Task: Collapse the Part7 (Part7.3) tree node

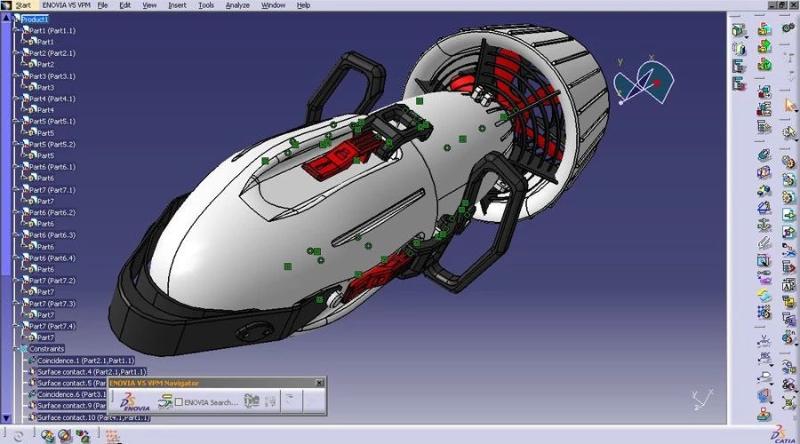Action: click(15, 304)
